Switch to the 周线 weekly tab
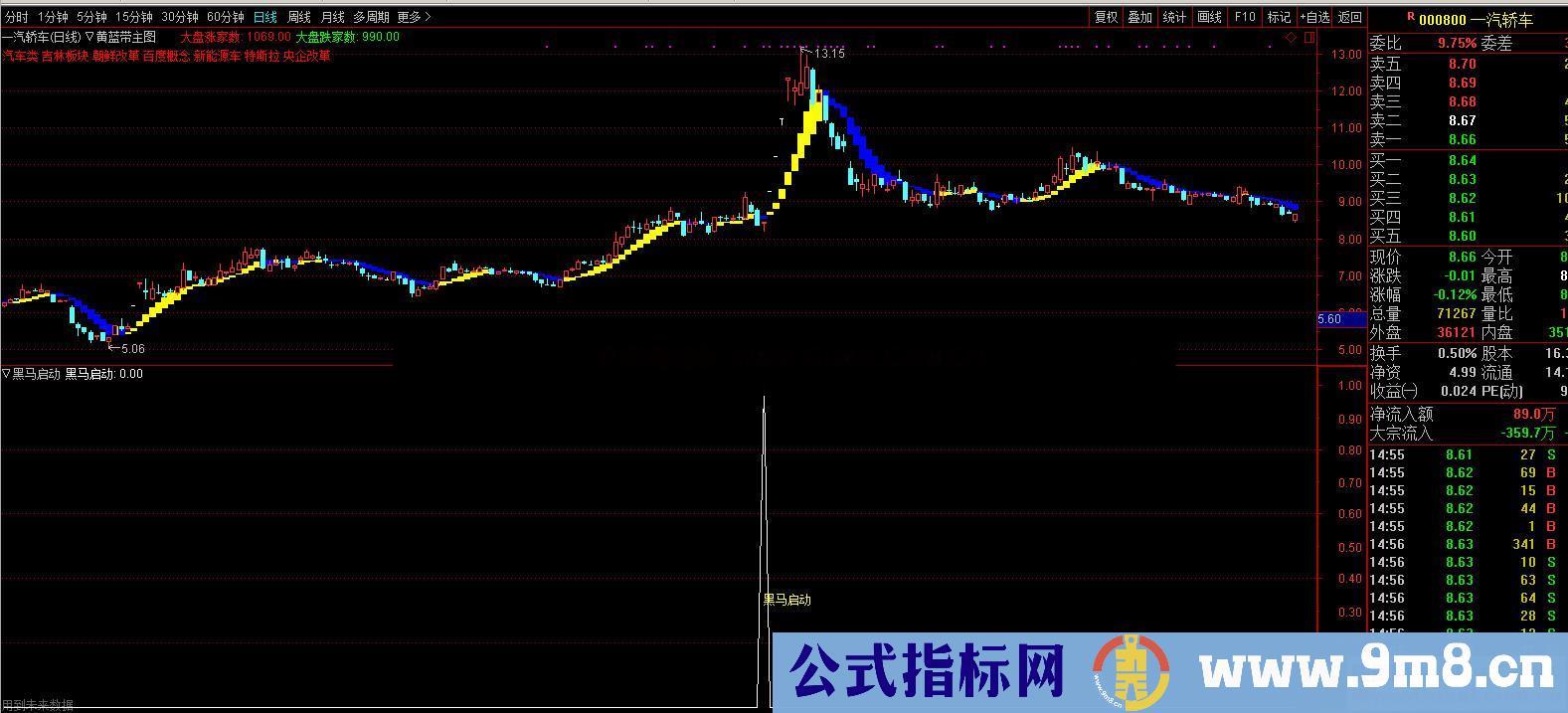 tap(298, 17)
